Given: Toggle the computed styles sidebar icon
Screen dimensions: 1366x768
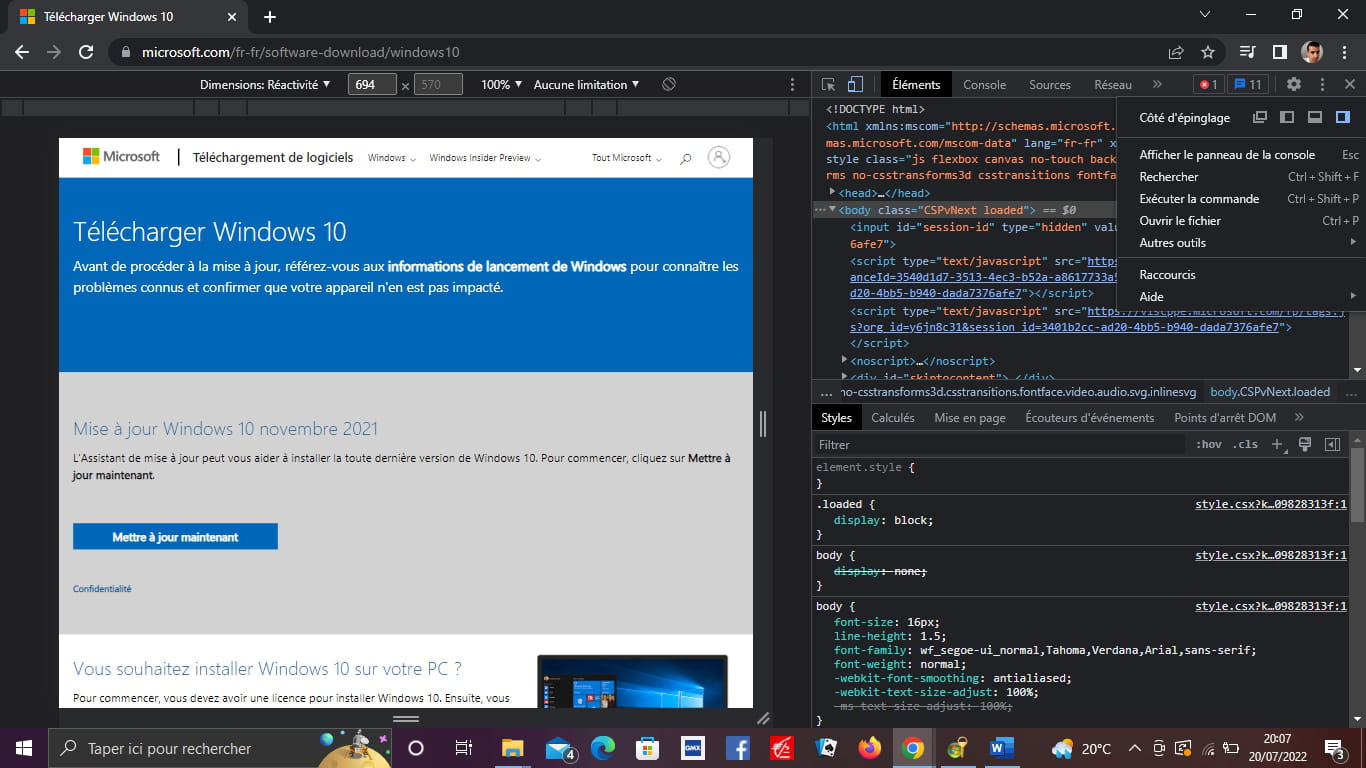Looking at the screenshot, I should (1332, 444).
